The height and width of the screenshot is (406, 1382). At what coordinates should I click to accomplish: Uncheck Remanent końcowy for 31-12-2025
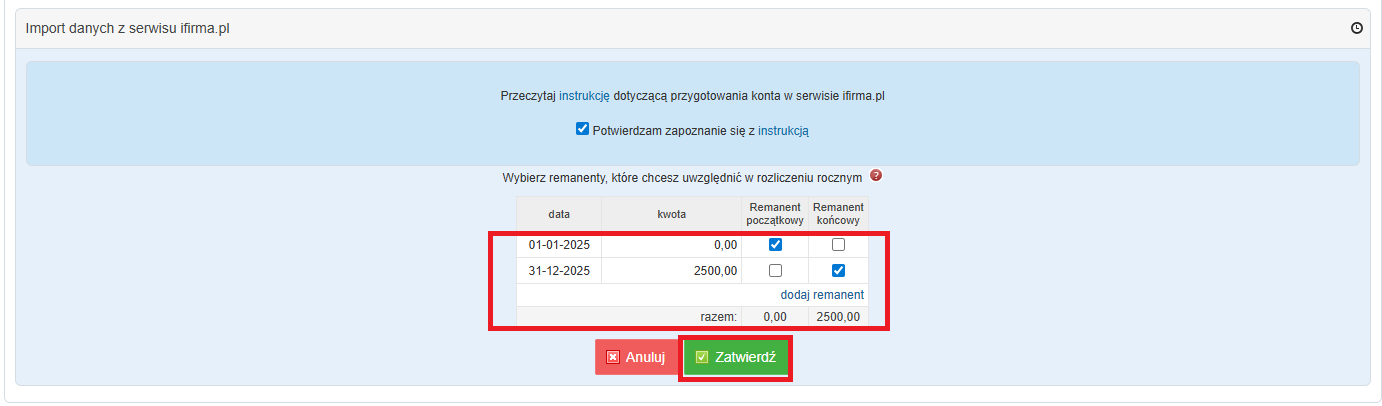838,270
